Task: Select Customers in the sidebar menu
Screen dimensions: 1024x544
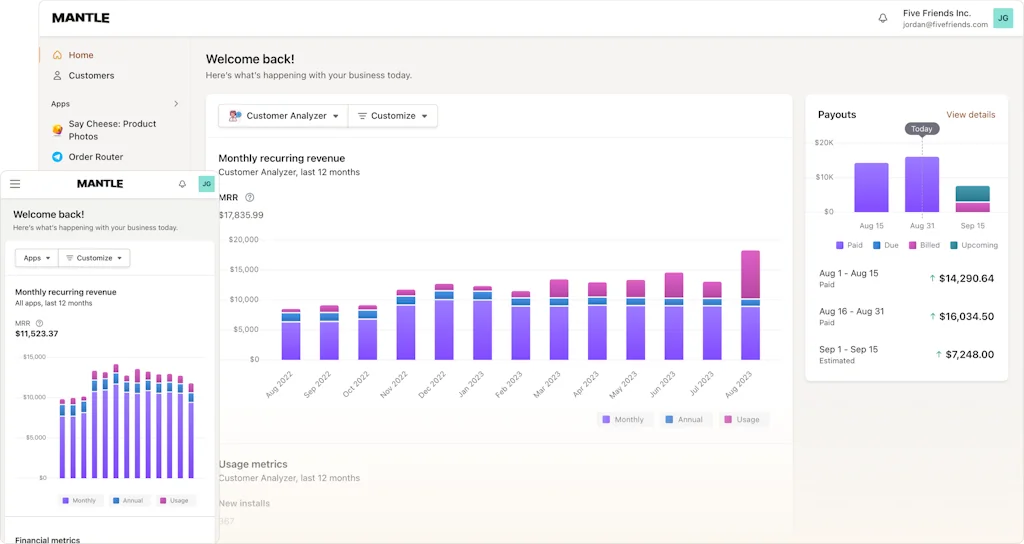Action: tap(91, 76)
